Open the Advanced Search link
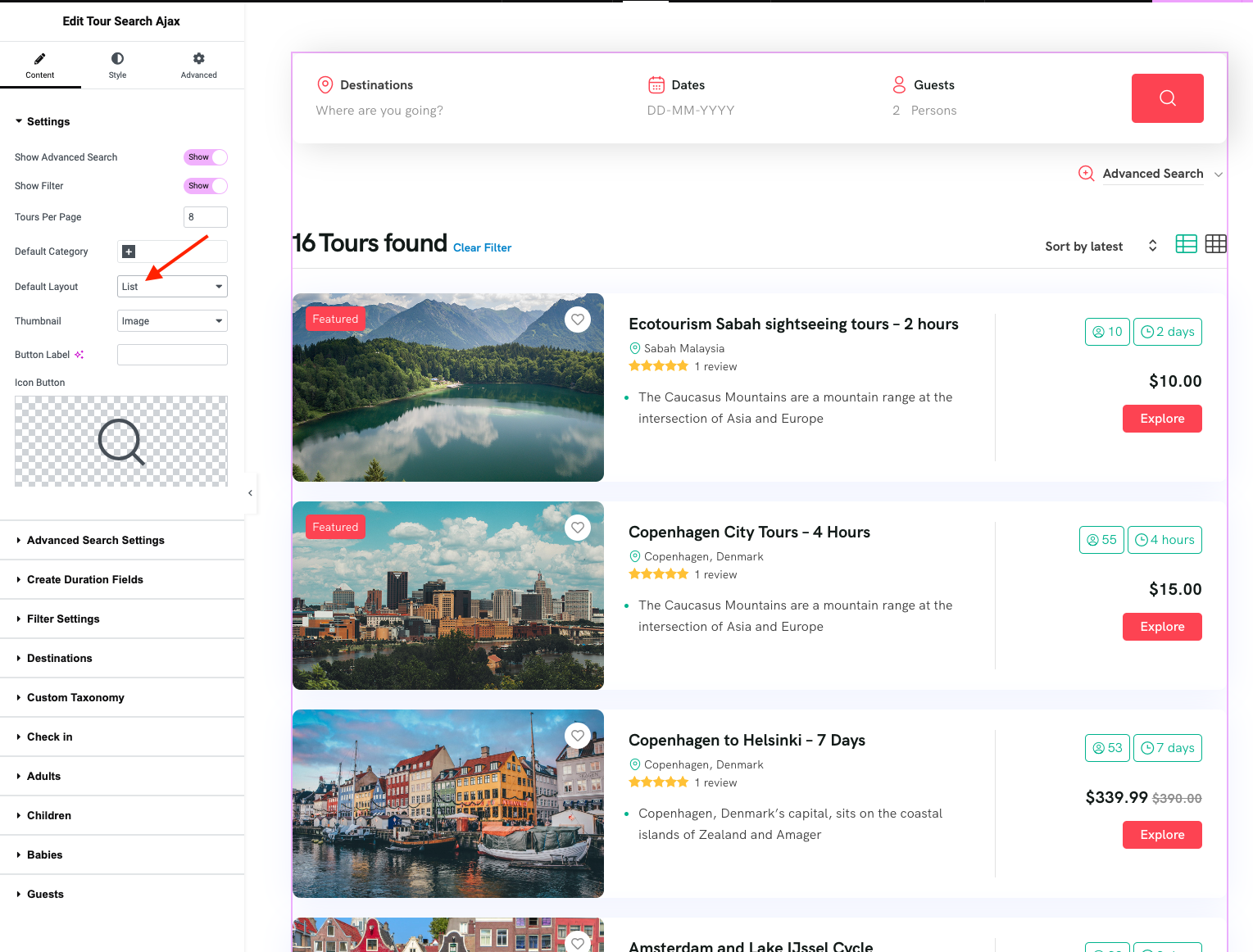The width and height of the screenshot is (1253, 952). [1153, 174]
